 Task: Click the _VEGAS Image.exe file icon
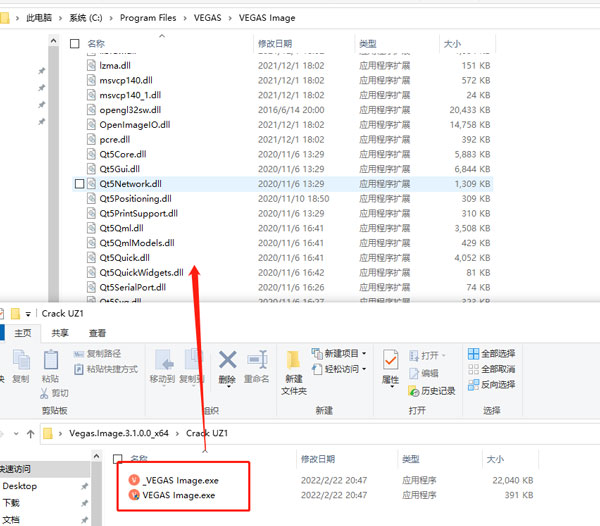(x=134, y=480)
